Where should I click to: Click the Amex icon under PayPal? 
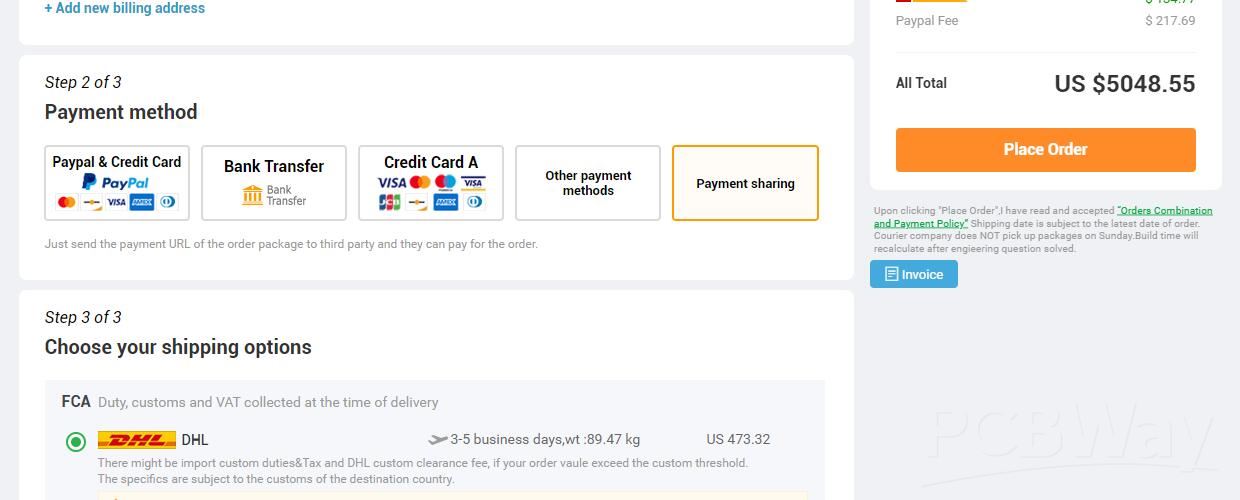click(x=141, y=202)
